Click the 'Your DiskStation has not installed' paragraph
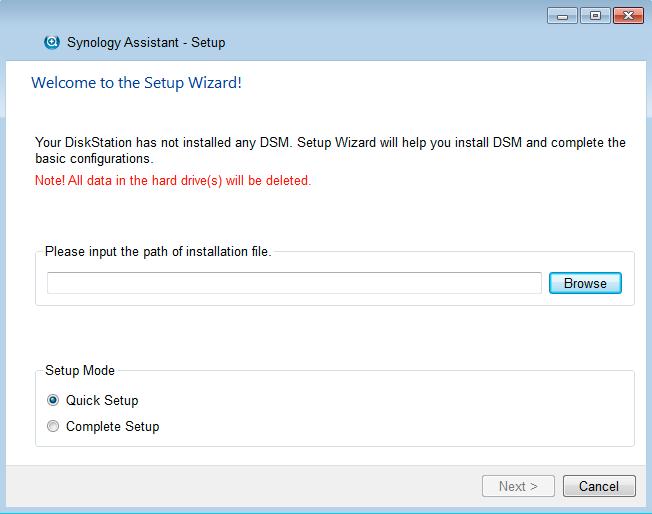 click(330, 150)
